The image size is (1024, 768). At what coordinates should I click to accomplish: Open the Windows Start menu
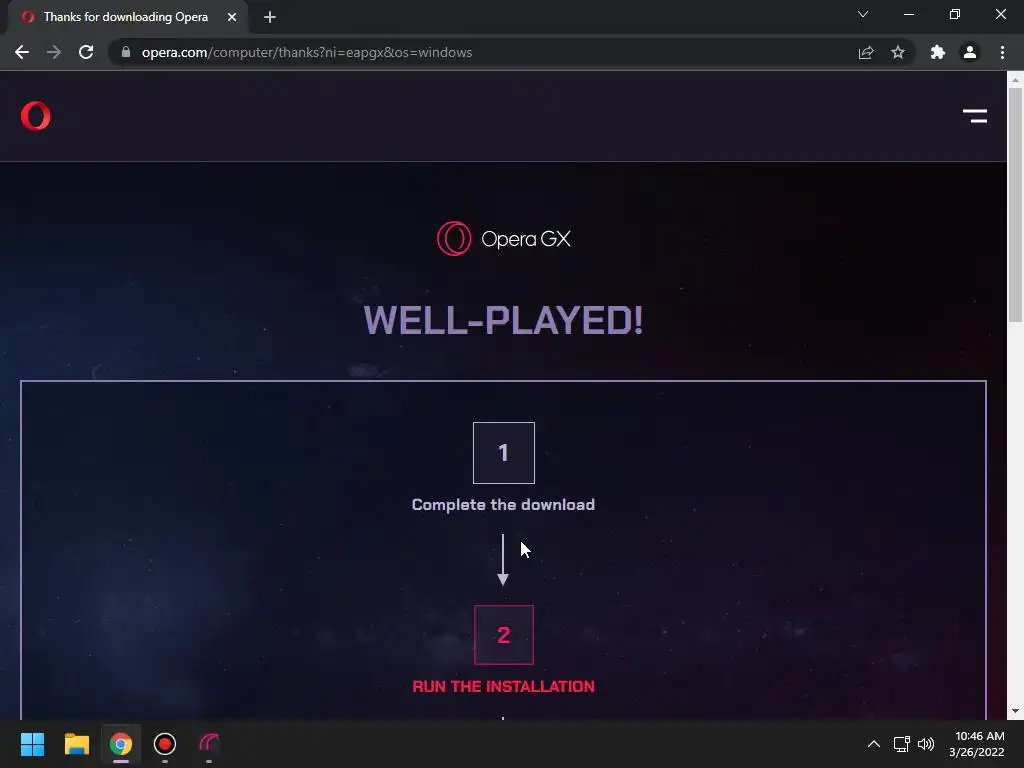click(x=32, y=744)
